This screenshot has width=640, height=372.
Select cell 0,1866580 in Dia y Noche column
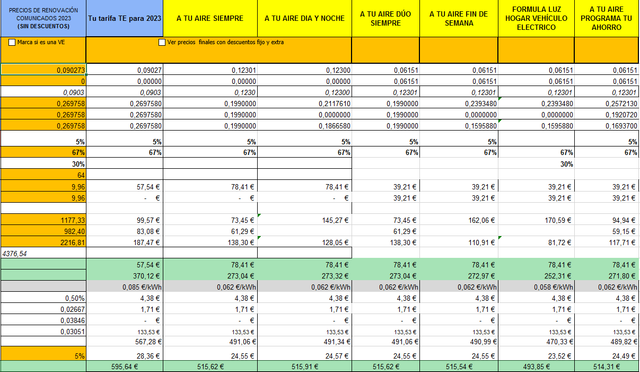coord(304,126)
